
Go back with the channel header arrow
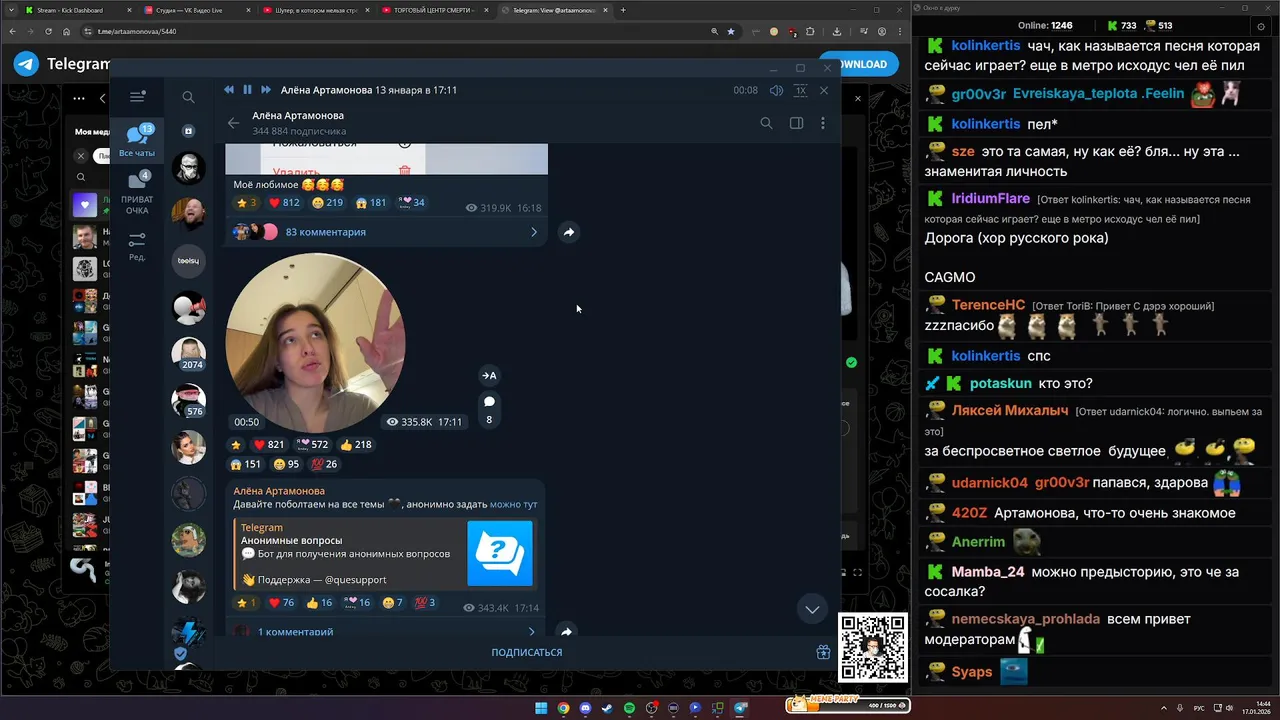pos(233,123)
